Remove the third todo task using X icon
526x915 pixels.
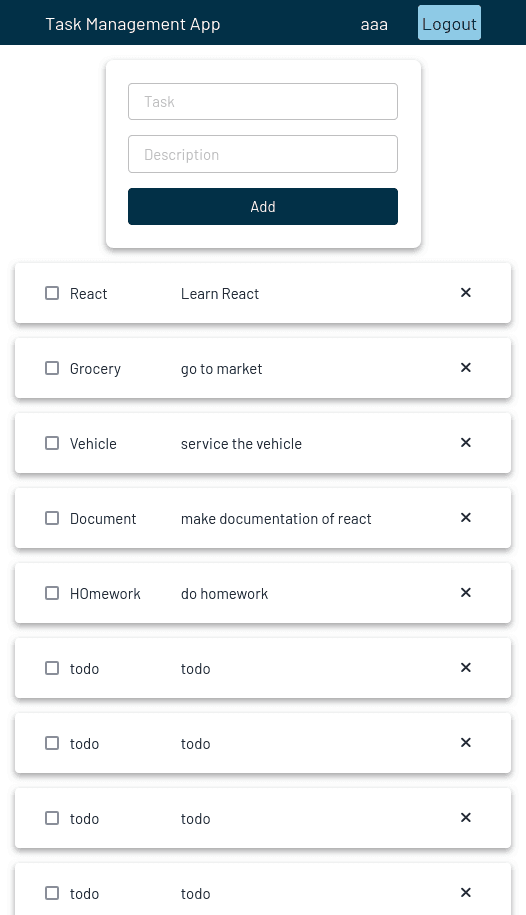pyautogui.click(x=465, y=818)
